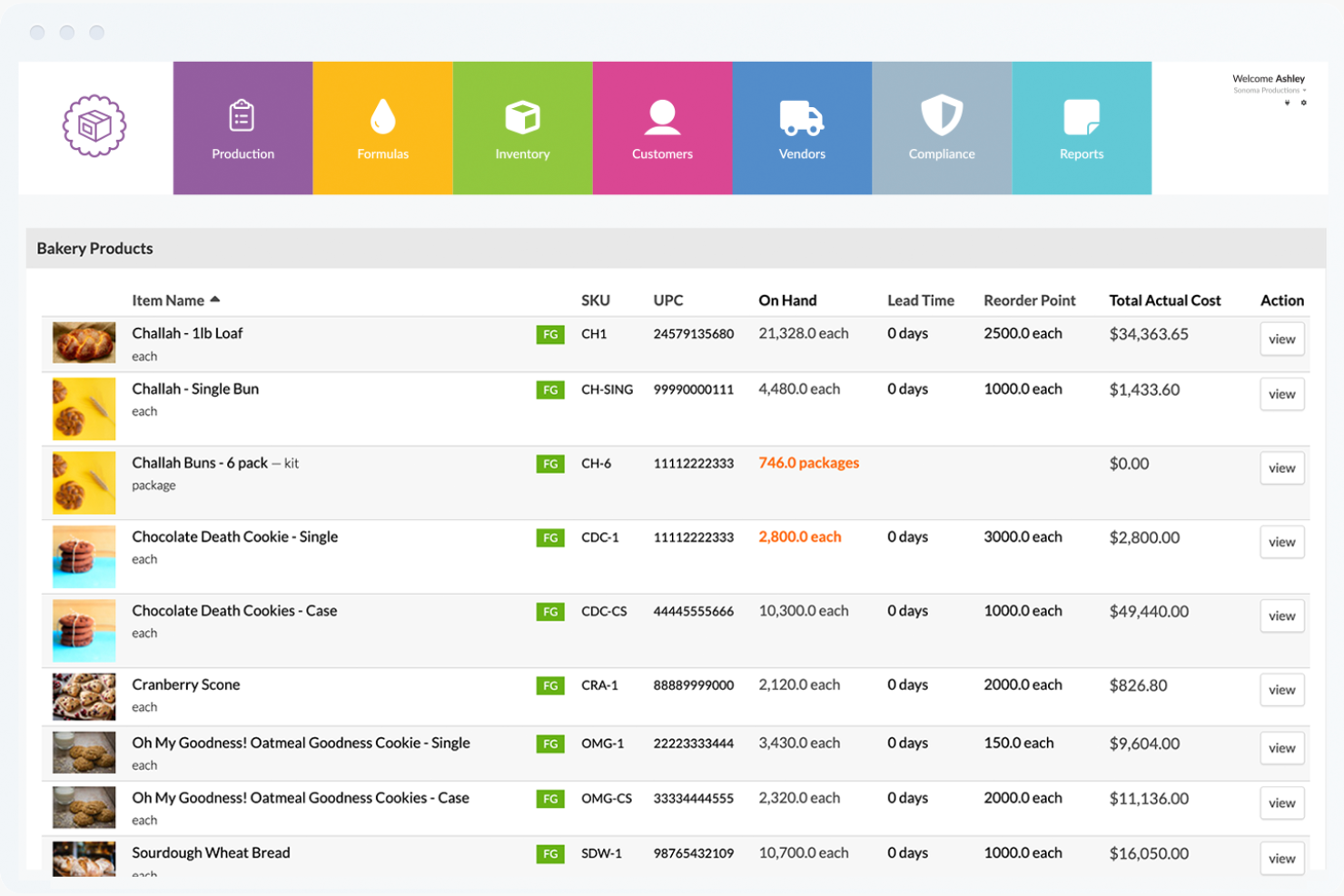Select the orange 2,800.0 each on-hand value
This screenshot has height=896, width=1344.
[x=800, y=537]
